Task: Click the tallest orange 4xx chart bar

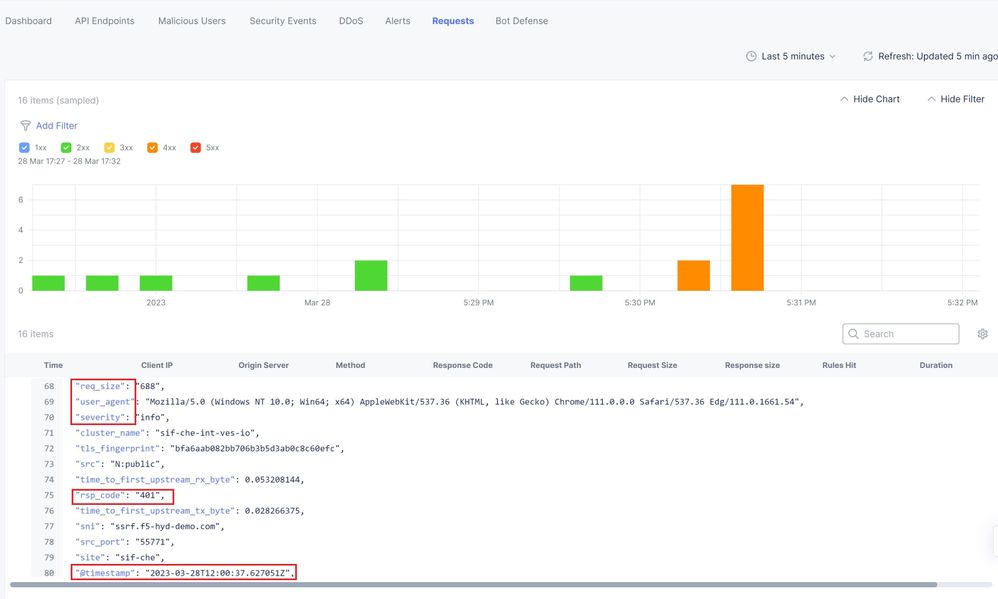Action: click(747, 238)
